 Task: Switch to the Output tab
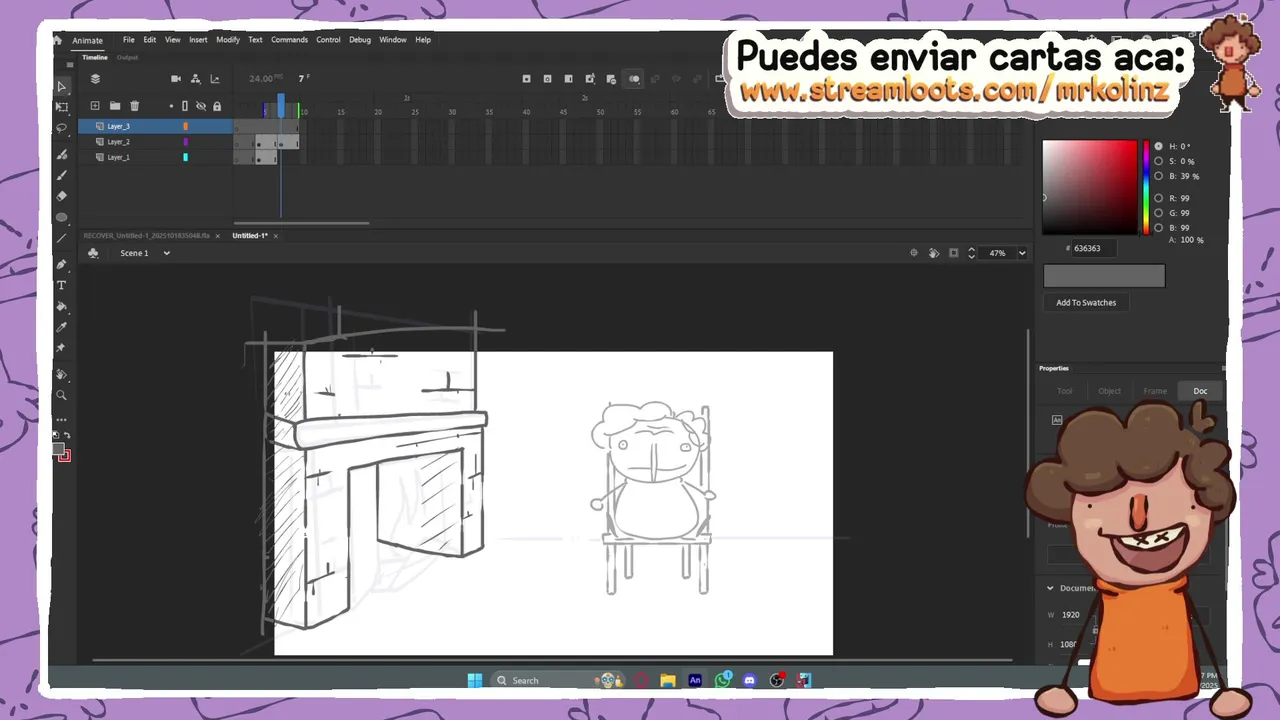pos(127,57)
